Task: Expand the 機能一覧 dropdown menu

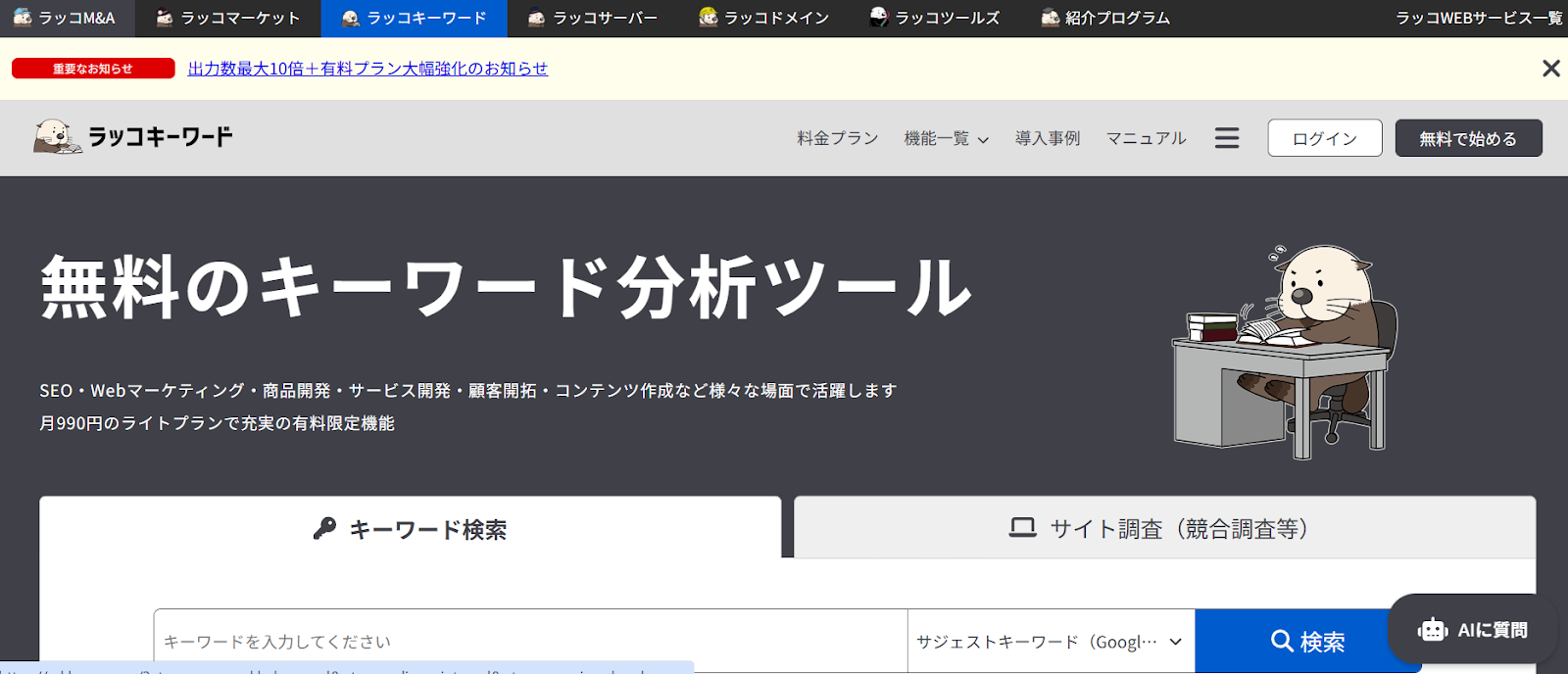Action: click(x=947, y=138)
